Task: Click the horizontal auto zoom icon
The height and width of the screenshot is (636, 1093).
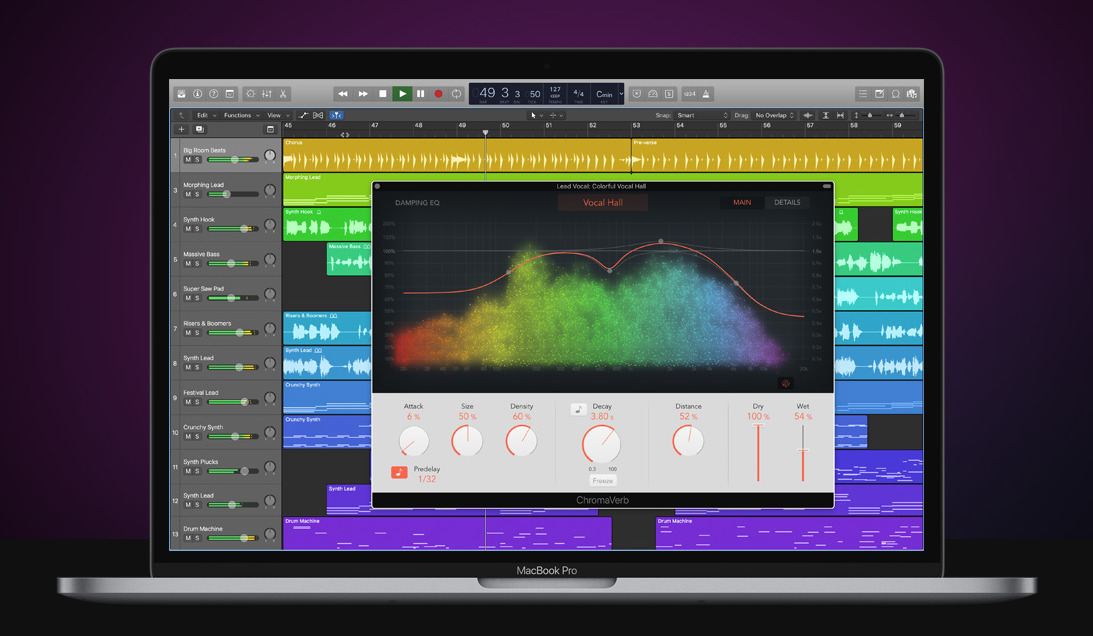Action: 840,115
